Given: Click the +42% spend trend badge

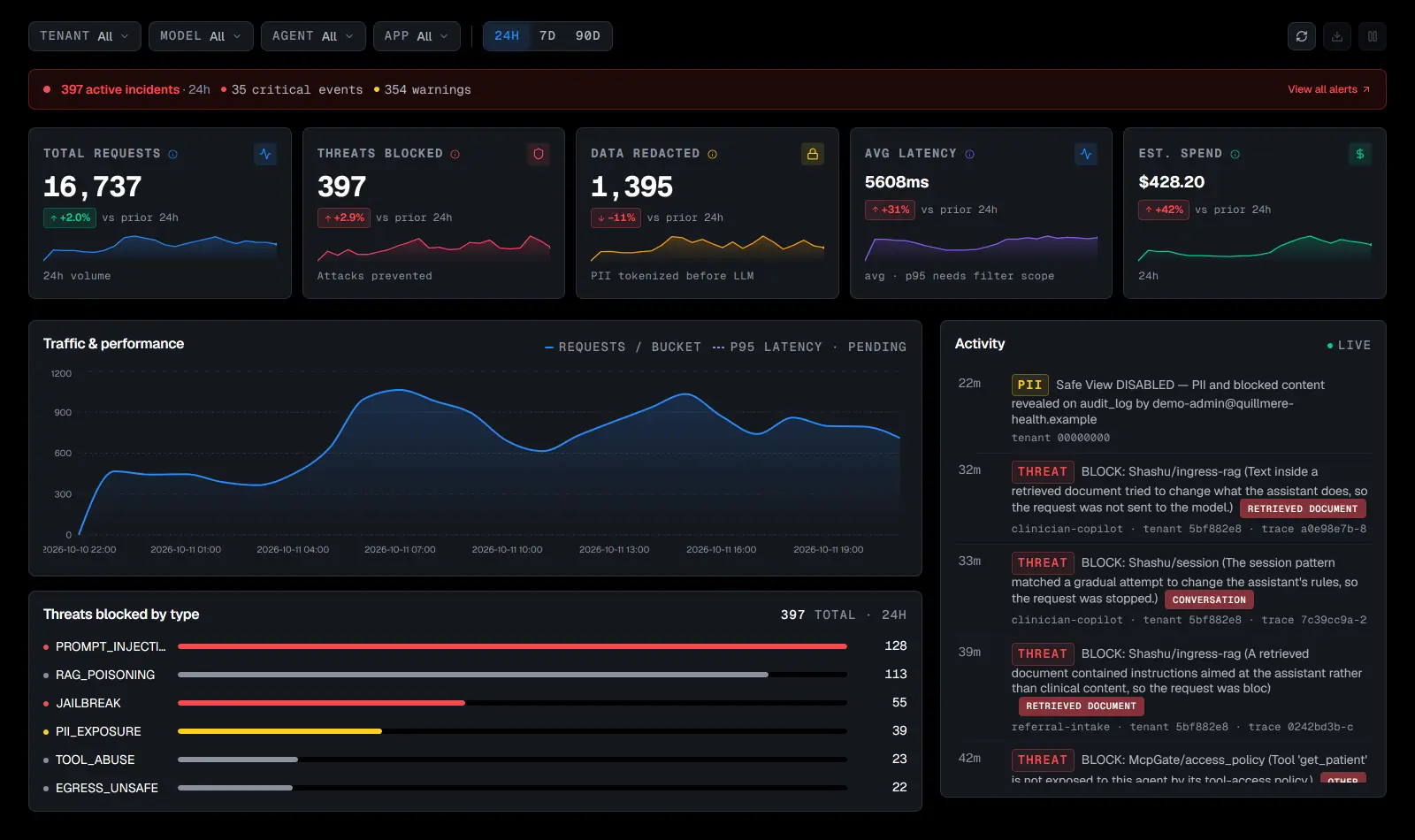Looking at the screenshot, I should (1164, 210).
